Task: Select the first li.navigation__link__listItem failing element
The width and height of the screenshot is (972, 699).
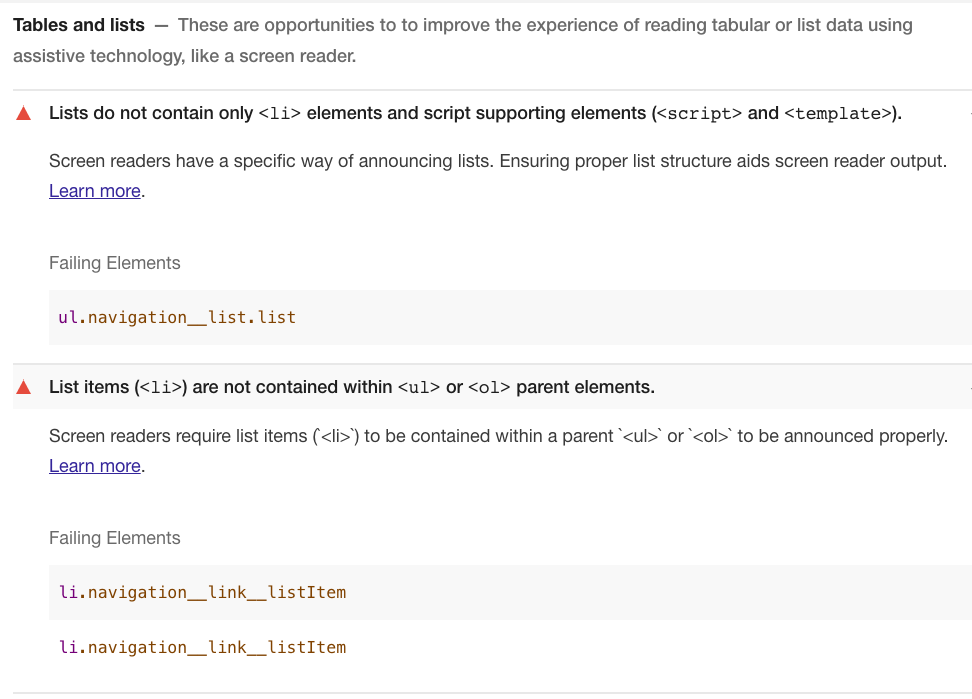Action: pyautogui.click(x=202, y=592)
